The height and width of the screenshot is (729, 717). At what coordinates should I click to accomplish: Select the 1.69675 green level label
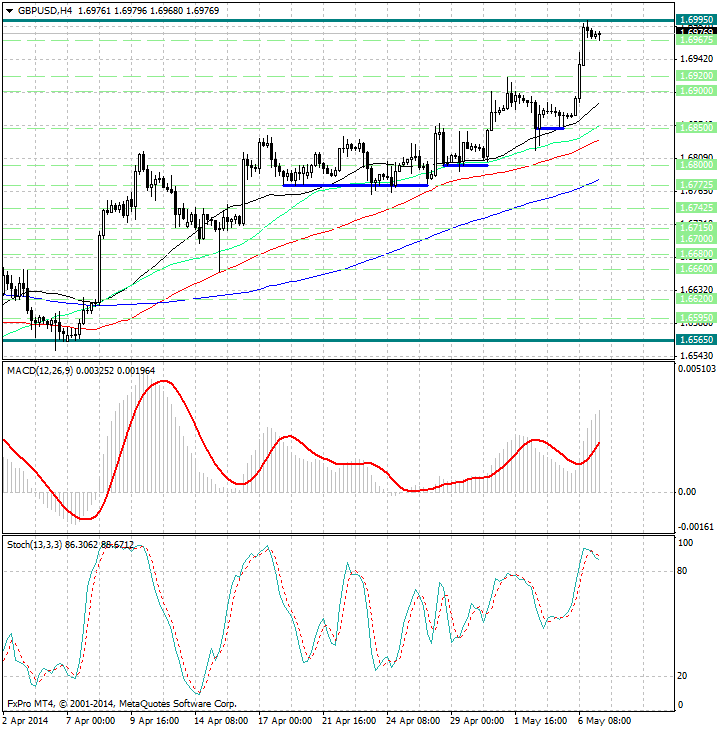pyautogui.click(x=696, y=40)
